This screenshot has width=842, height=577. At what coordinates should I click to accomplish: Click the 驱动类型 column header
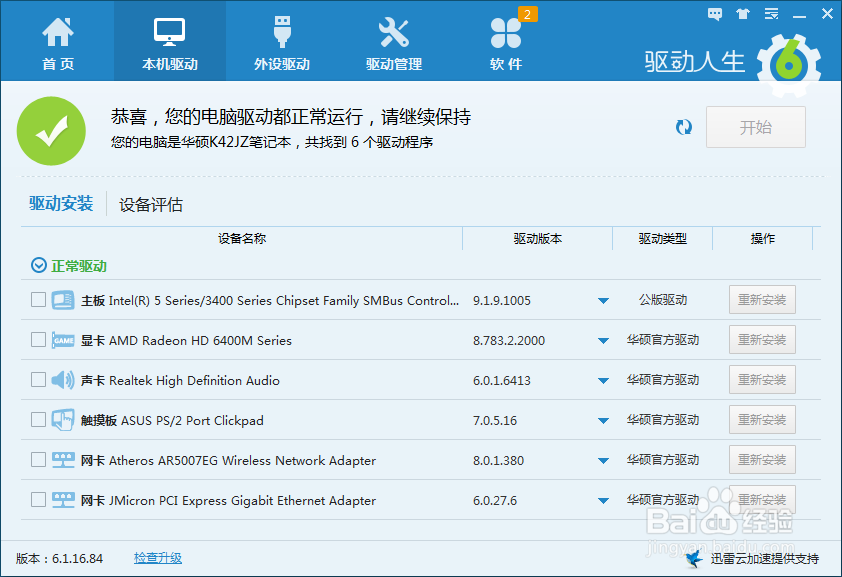click(x=663, y=238)
